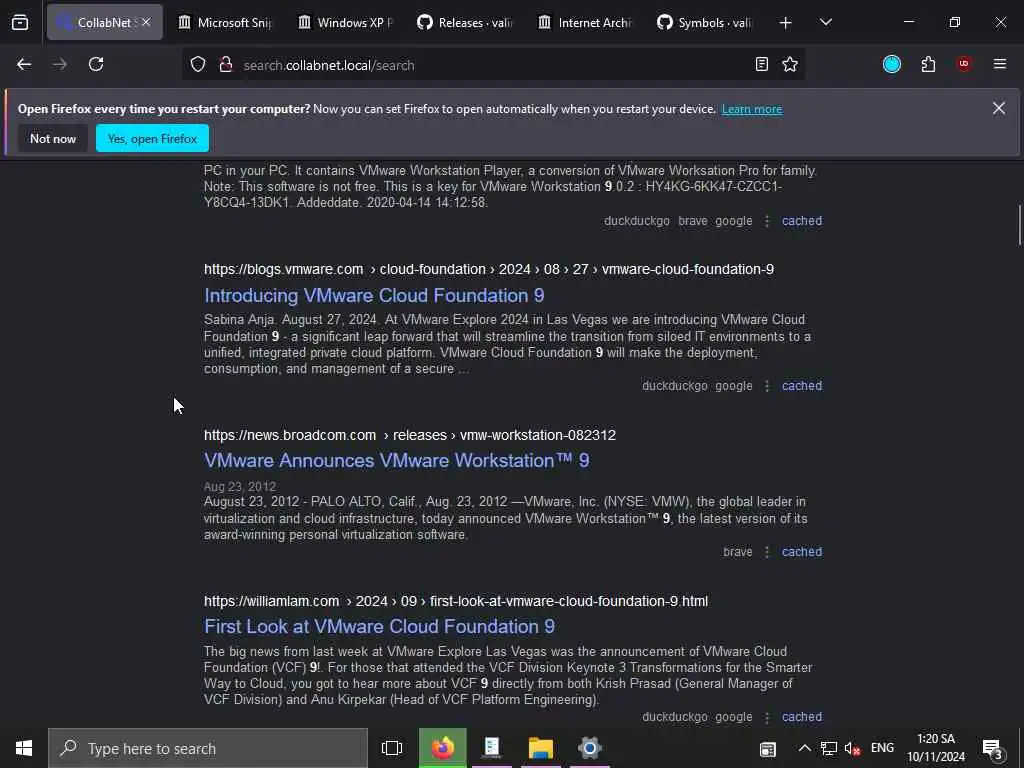1024x768 pixels.
Task: Open File Explorer from the taskbar
Action: point(541,748)
